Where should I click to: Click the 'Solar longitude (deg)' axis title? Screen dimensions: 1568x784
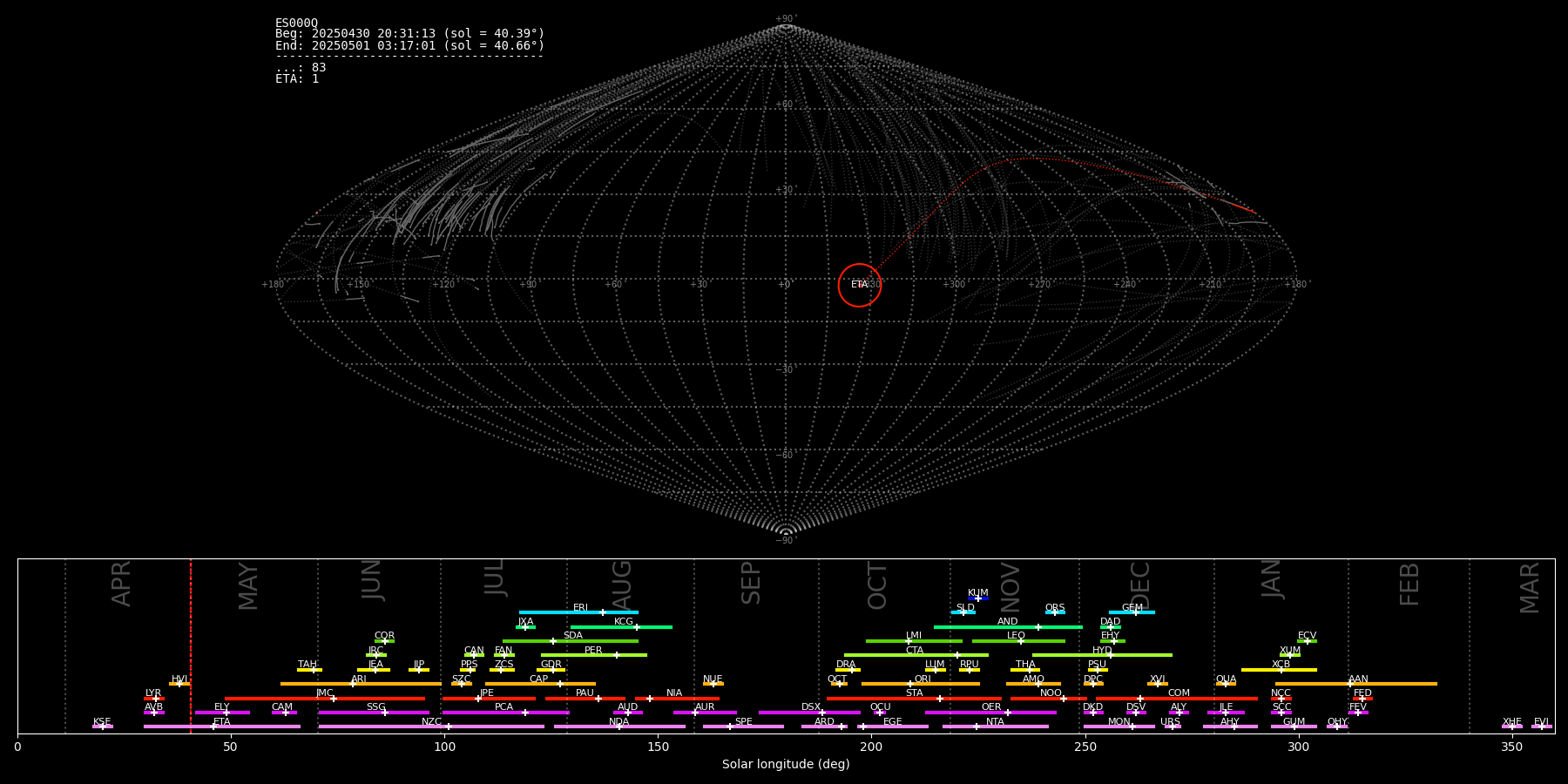[786, 765]
